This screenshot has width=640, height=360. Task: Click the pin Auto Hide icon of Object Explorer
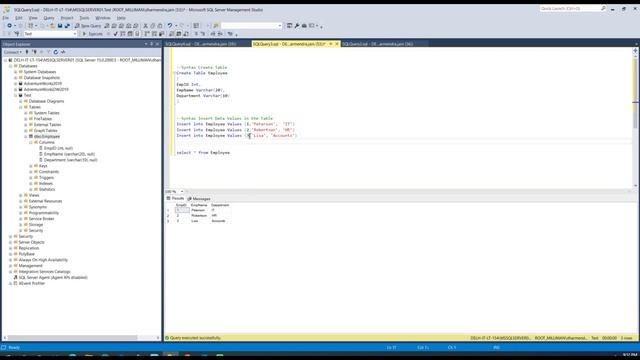[x=151, y=44]
